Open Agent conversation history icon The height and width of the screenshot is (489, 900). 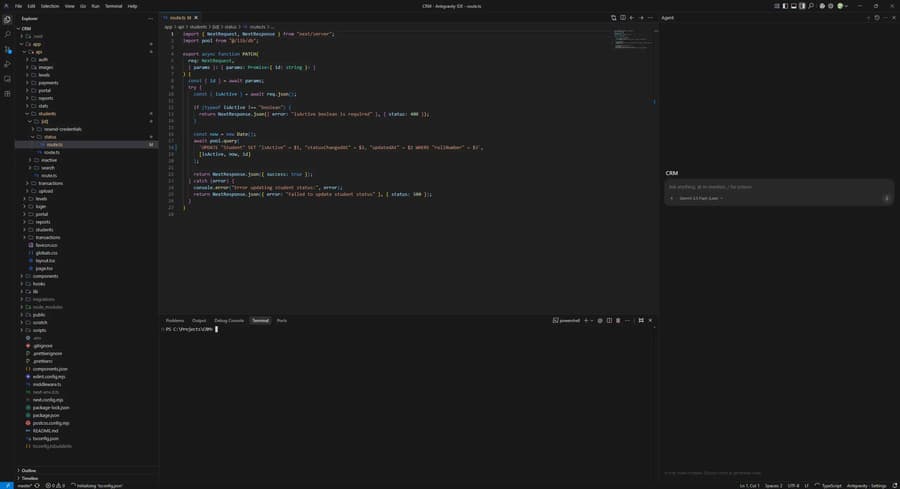coord(876,18)
